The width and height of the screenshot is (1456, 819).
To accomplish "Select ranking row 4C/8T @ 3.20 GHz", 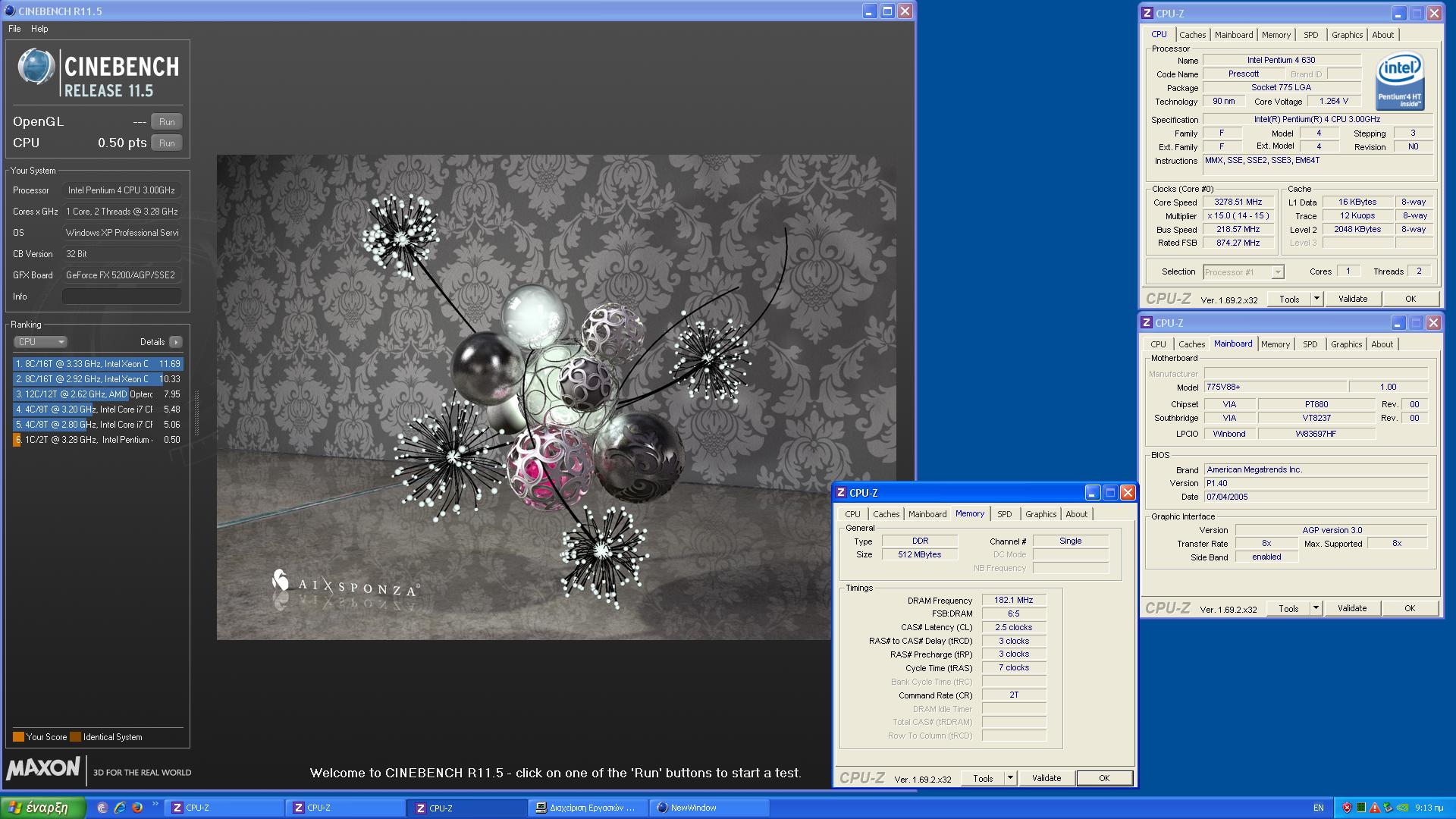I will [98, 409].
